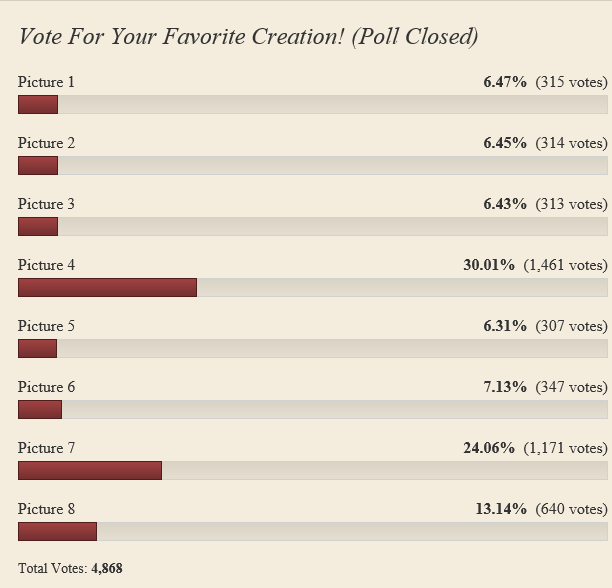Click the Picture 3 red bar

pyautogui.click(x=38, y=226)
